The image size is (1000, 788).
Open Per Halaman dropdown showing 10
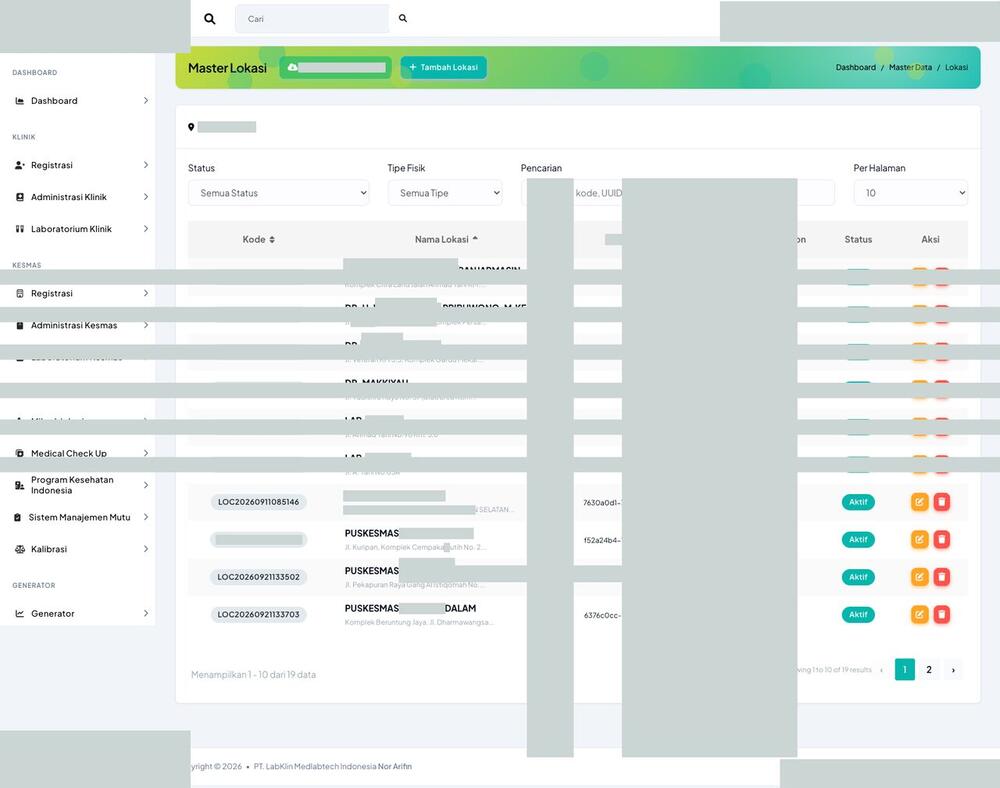[910, 193]
